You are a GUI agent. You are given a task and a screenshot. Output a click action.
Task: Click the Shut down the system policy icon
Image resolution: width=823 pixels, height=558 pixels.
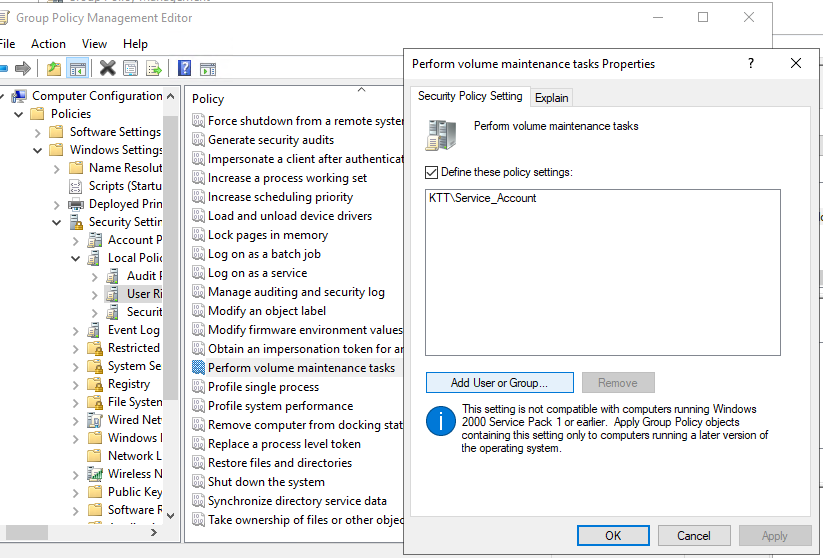pyautogui.click(x=198, y=481)
